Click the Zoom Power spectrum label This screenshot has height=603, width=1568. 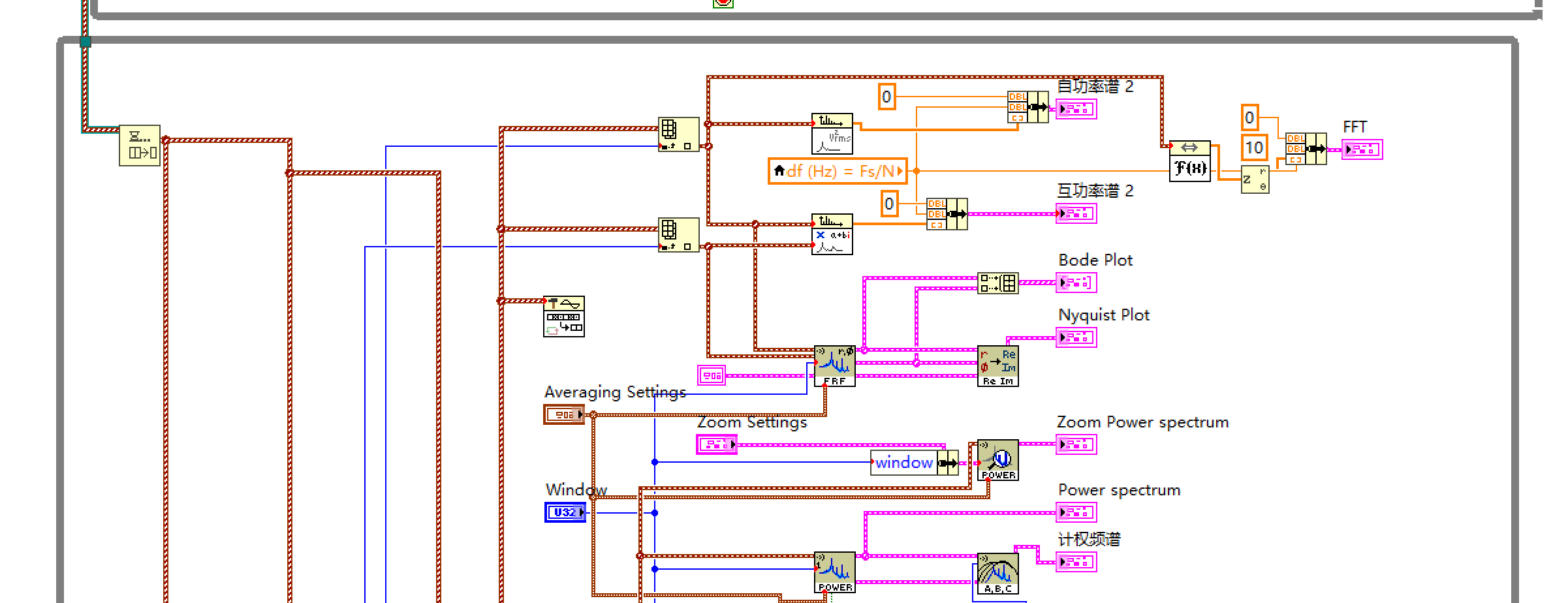point(1142,422)
